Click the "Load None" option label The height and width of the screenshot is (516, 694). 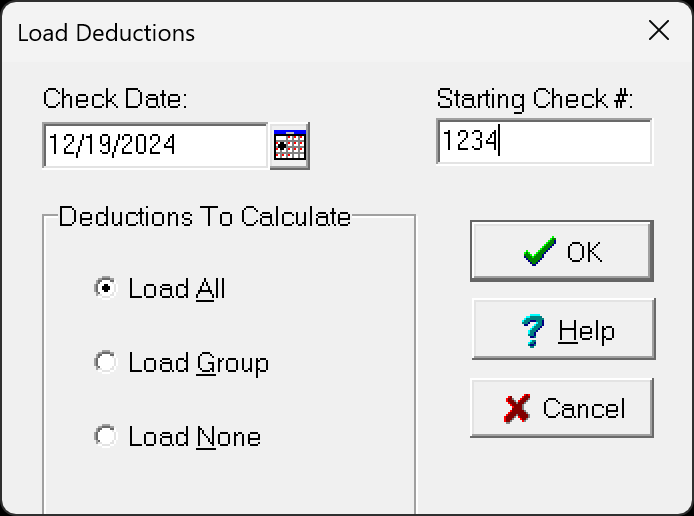click(x=195, y=437)
